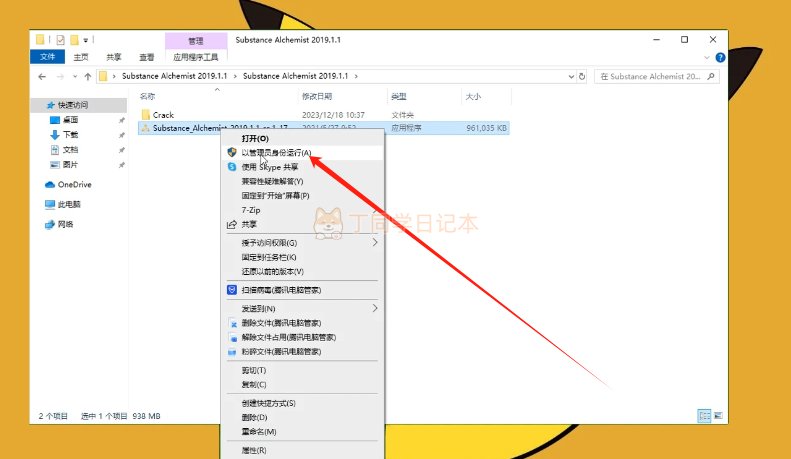Switch to details view layout icon
Screen dimensions: 791x459
coord(704,416)
